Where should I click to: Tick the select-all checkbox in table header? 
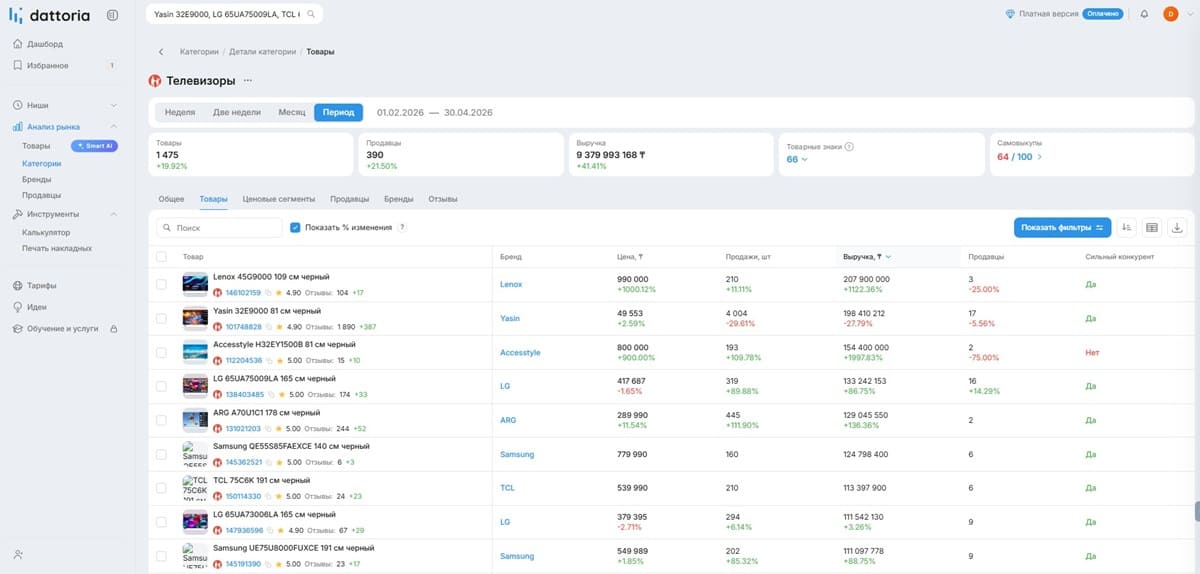click(x=162, y=257)
